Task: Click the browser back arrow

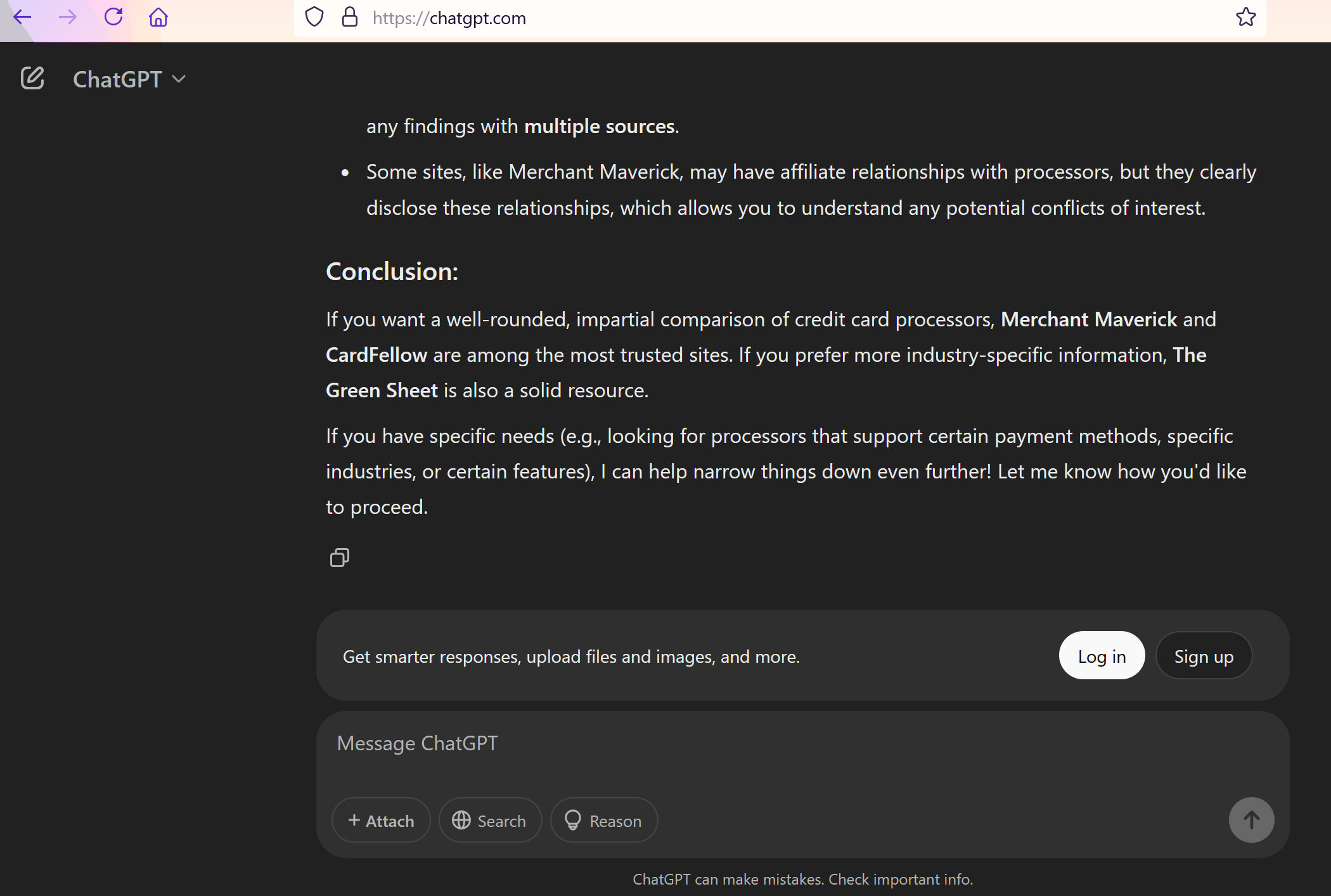Action: (23, 17)
